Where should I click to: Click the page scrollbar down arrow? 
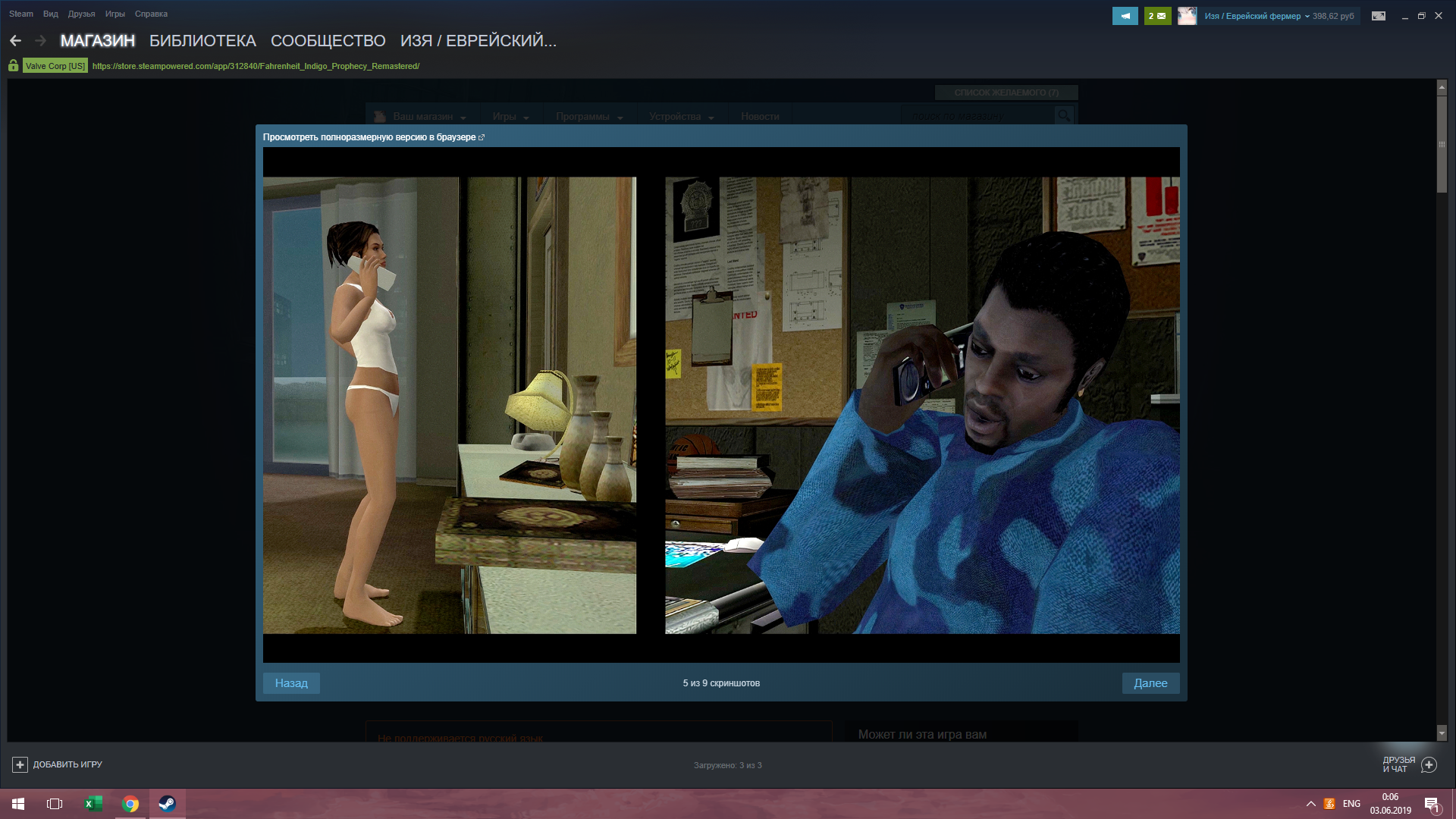(1442, 733)
